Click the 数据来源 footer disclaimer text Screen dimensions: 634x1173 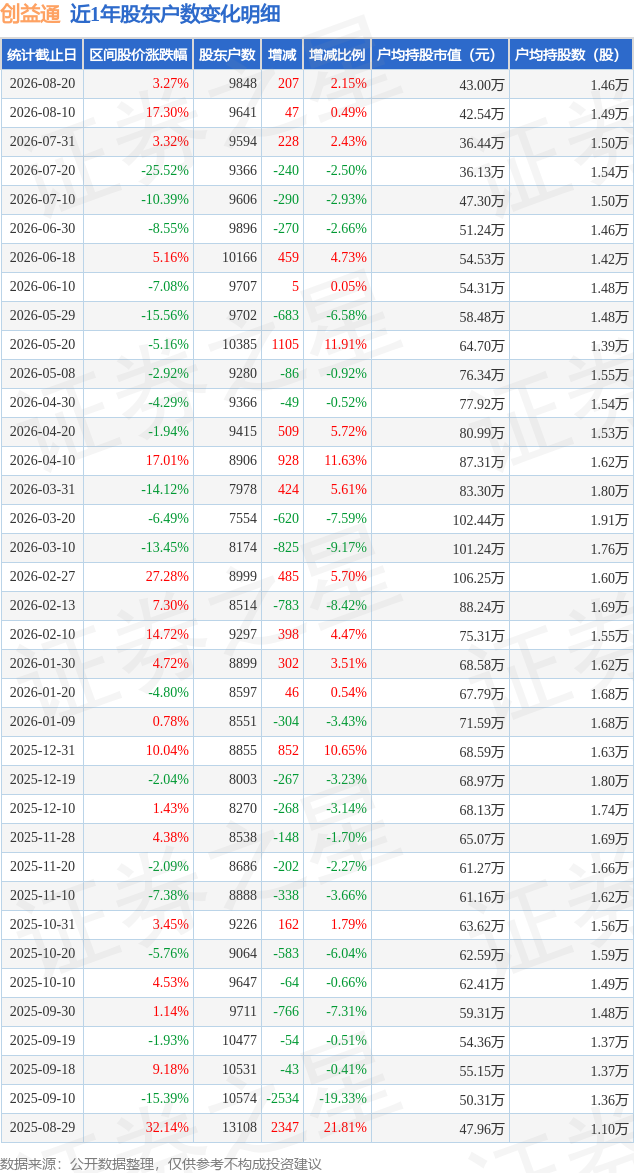pos(161,1163)
